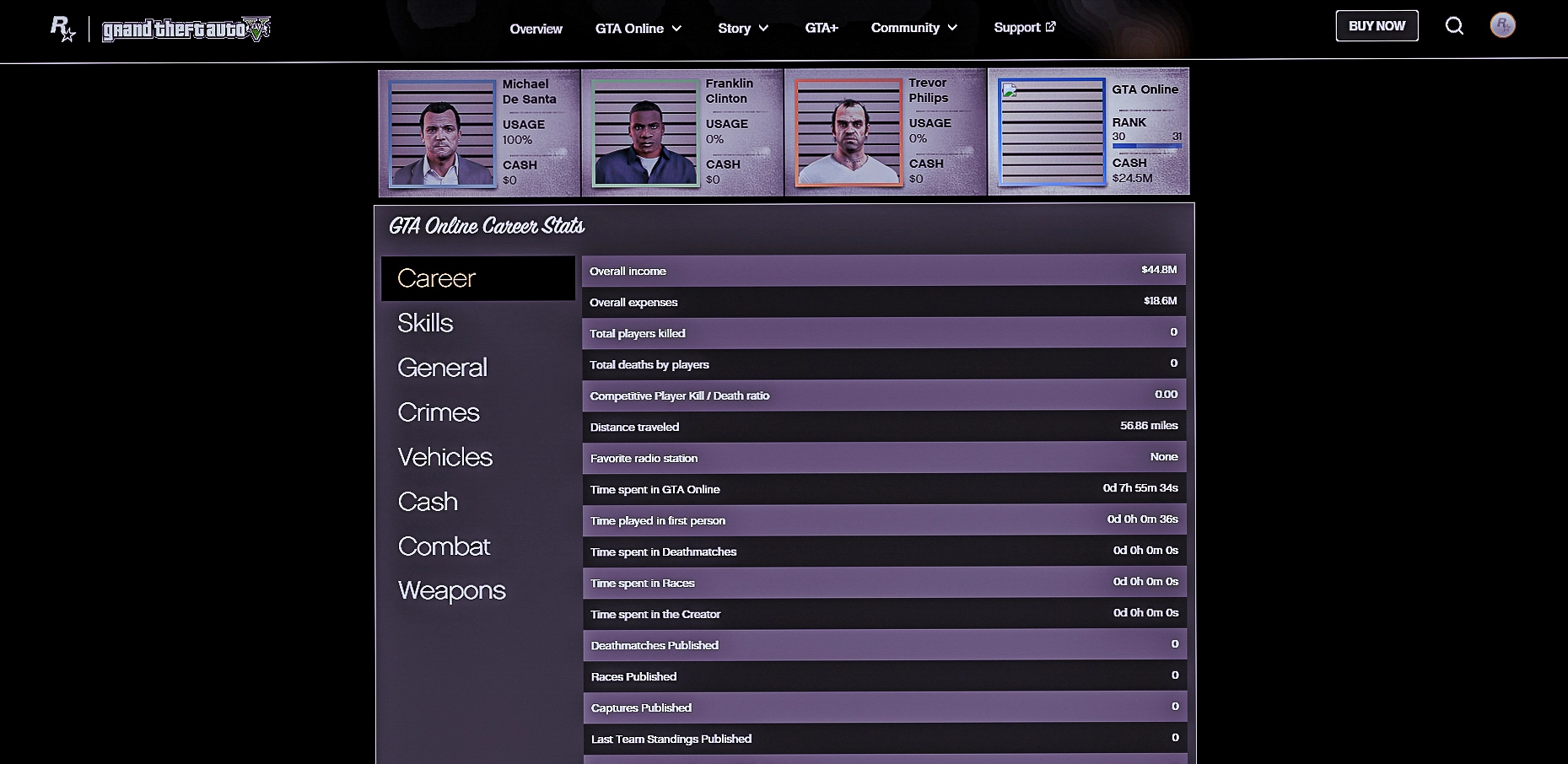1568x764 pixels.
Task: Click the GTA Online character image
Action: click(1052, 132)
